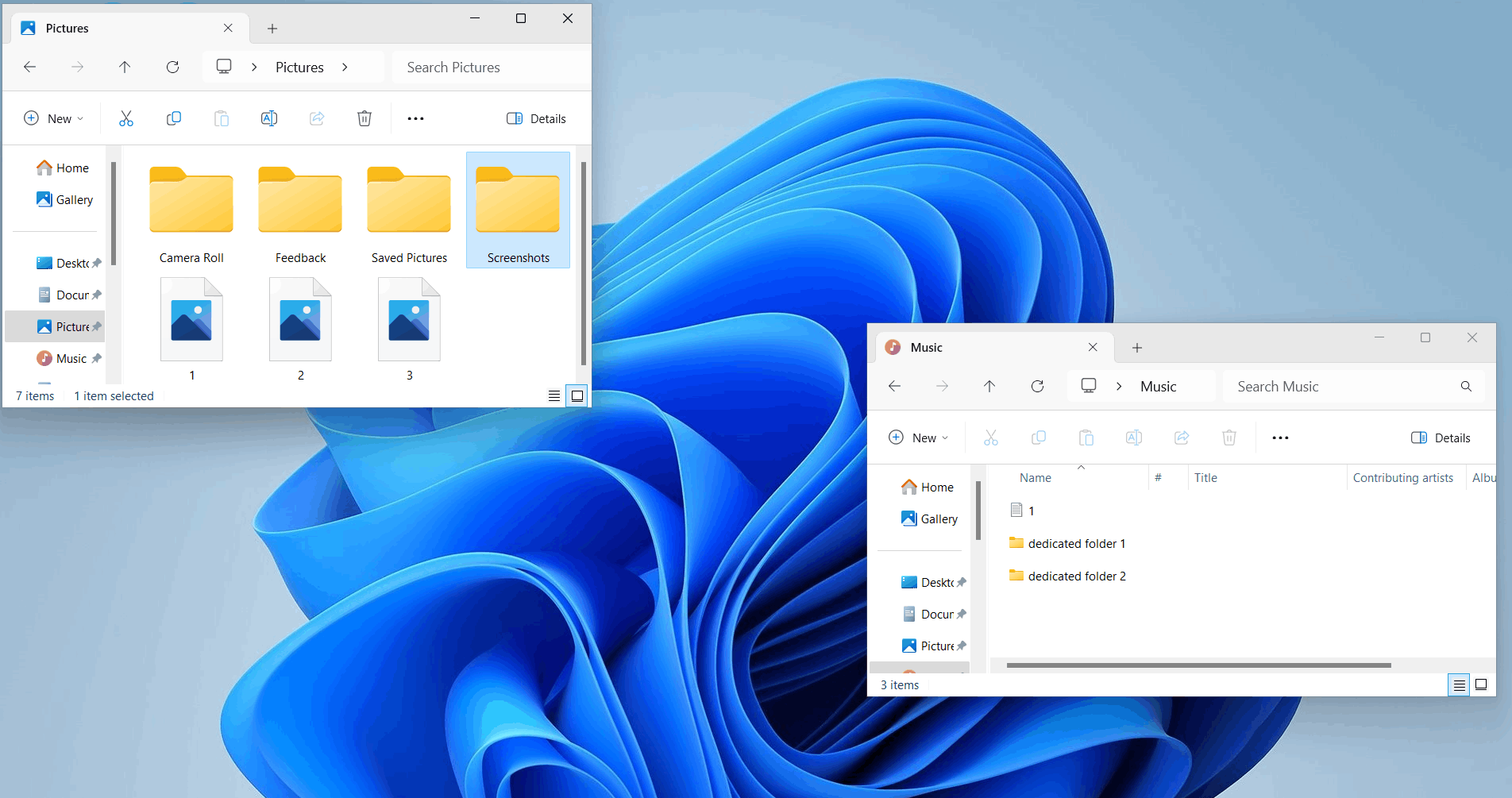Click Search Music input field
Image resolution: width=1512 pixels, height=798 pixels.
coord(1342,387)
